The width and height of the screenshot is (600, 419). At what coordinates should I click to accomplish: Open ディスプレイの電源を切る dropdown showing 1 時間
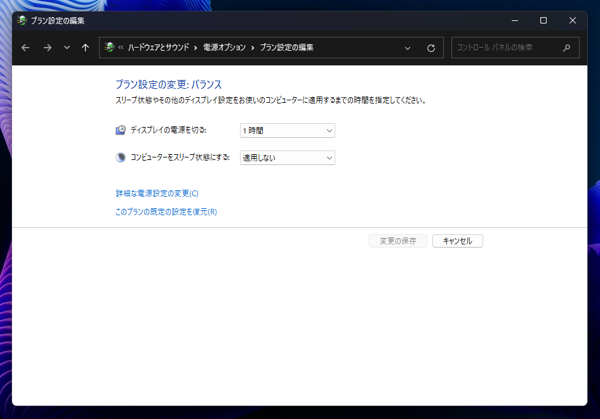tap(287, 130)
